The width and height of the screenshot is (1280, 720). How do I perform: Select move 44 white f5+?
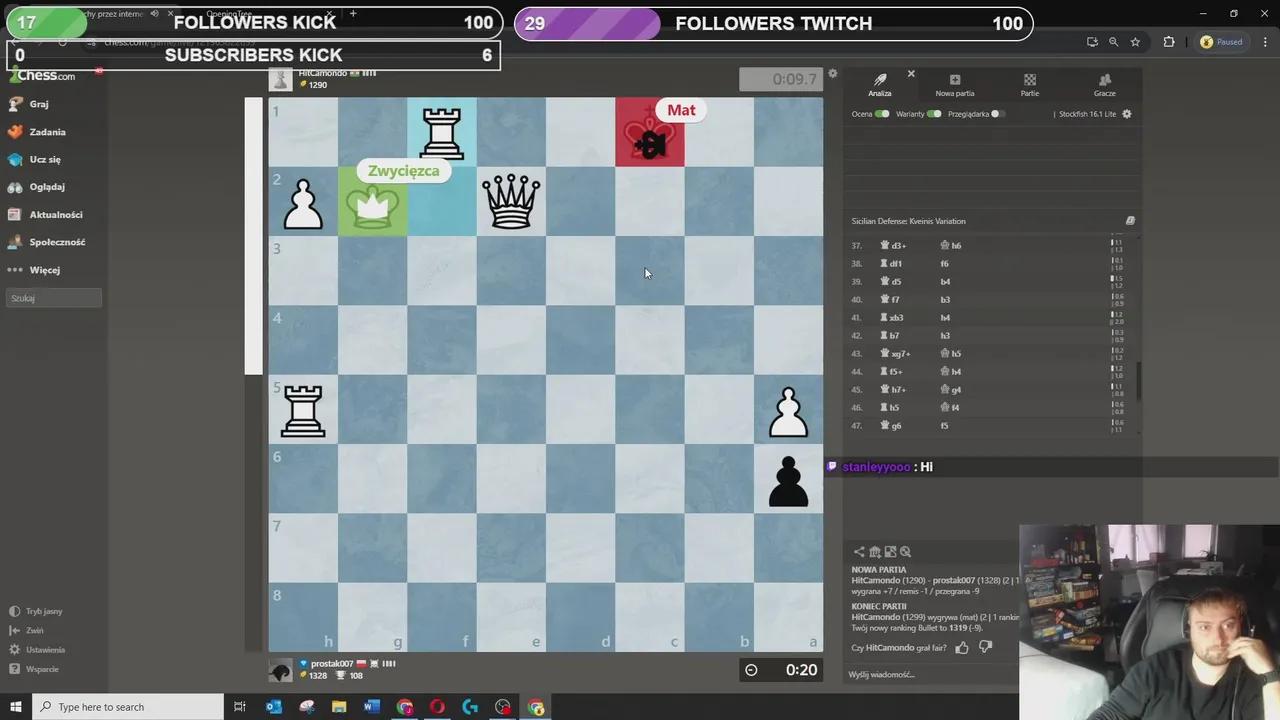pyautogui.click(x=892, y=372)
